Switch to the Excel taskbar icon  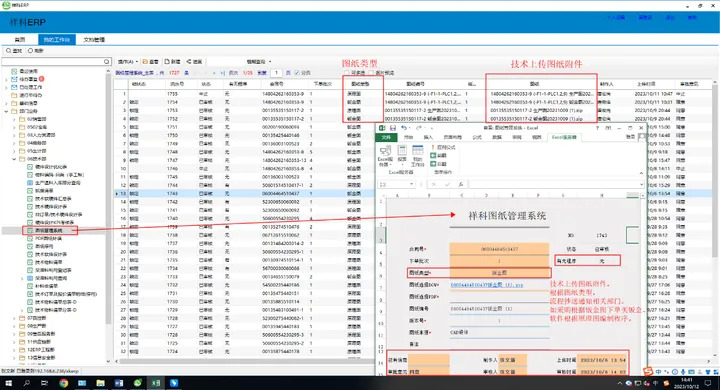pos(156,383)
